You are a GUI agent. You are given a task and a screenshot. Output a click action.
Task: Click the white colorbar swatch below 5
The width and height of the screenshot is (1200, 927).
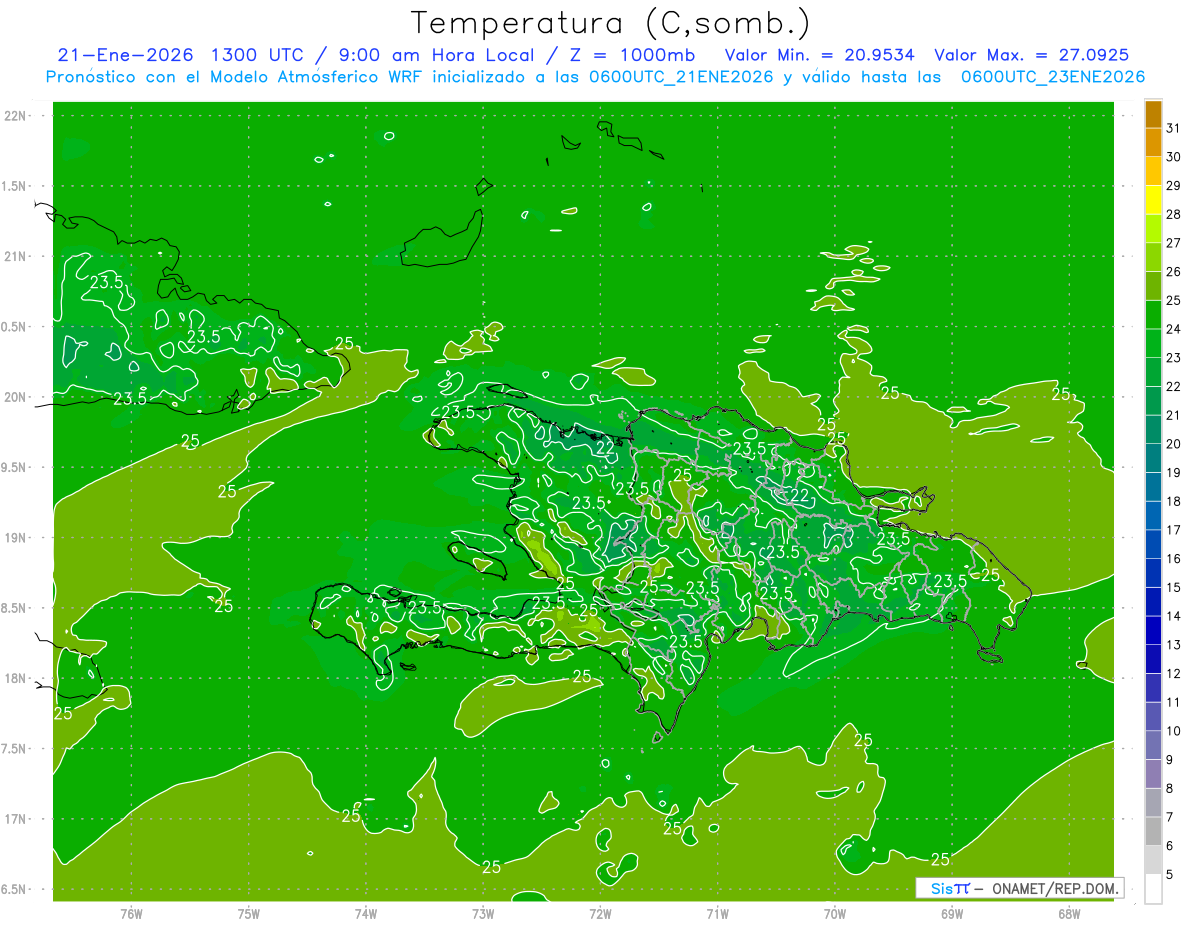[1153, 889]
